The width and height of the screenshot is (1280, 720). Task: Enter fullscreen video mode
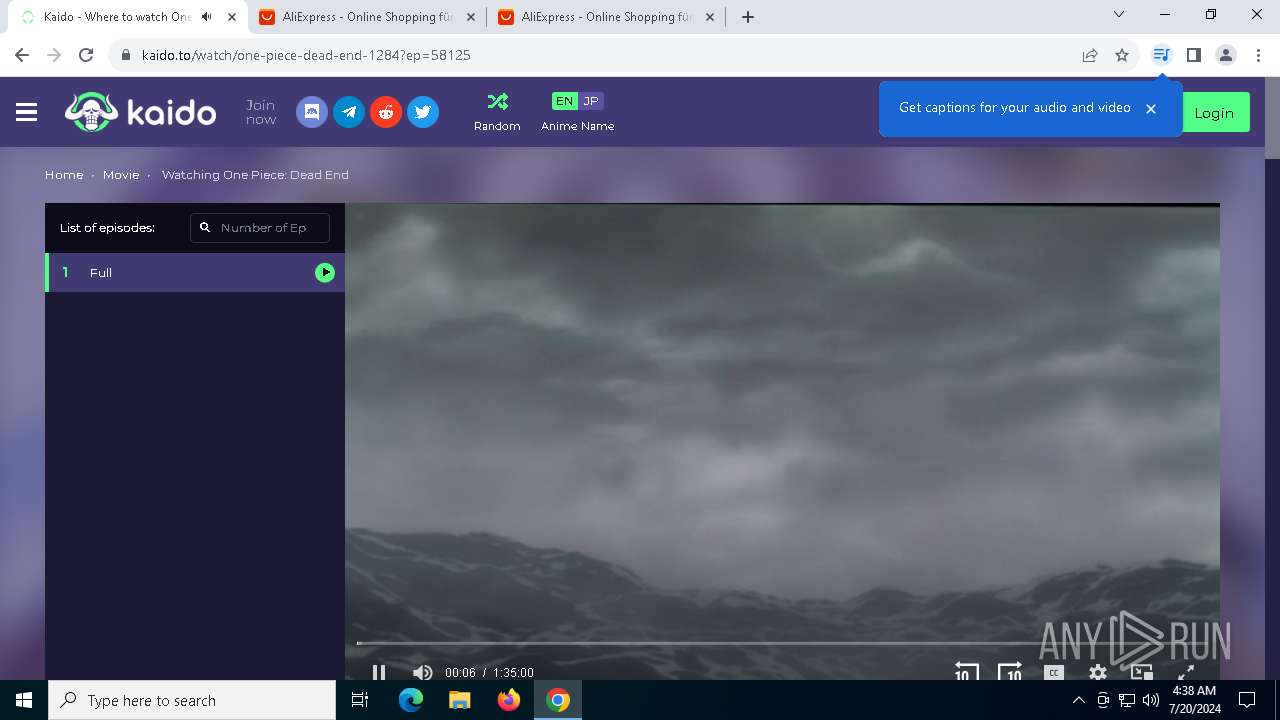tap(1186, 673)
